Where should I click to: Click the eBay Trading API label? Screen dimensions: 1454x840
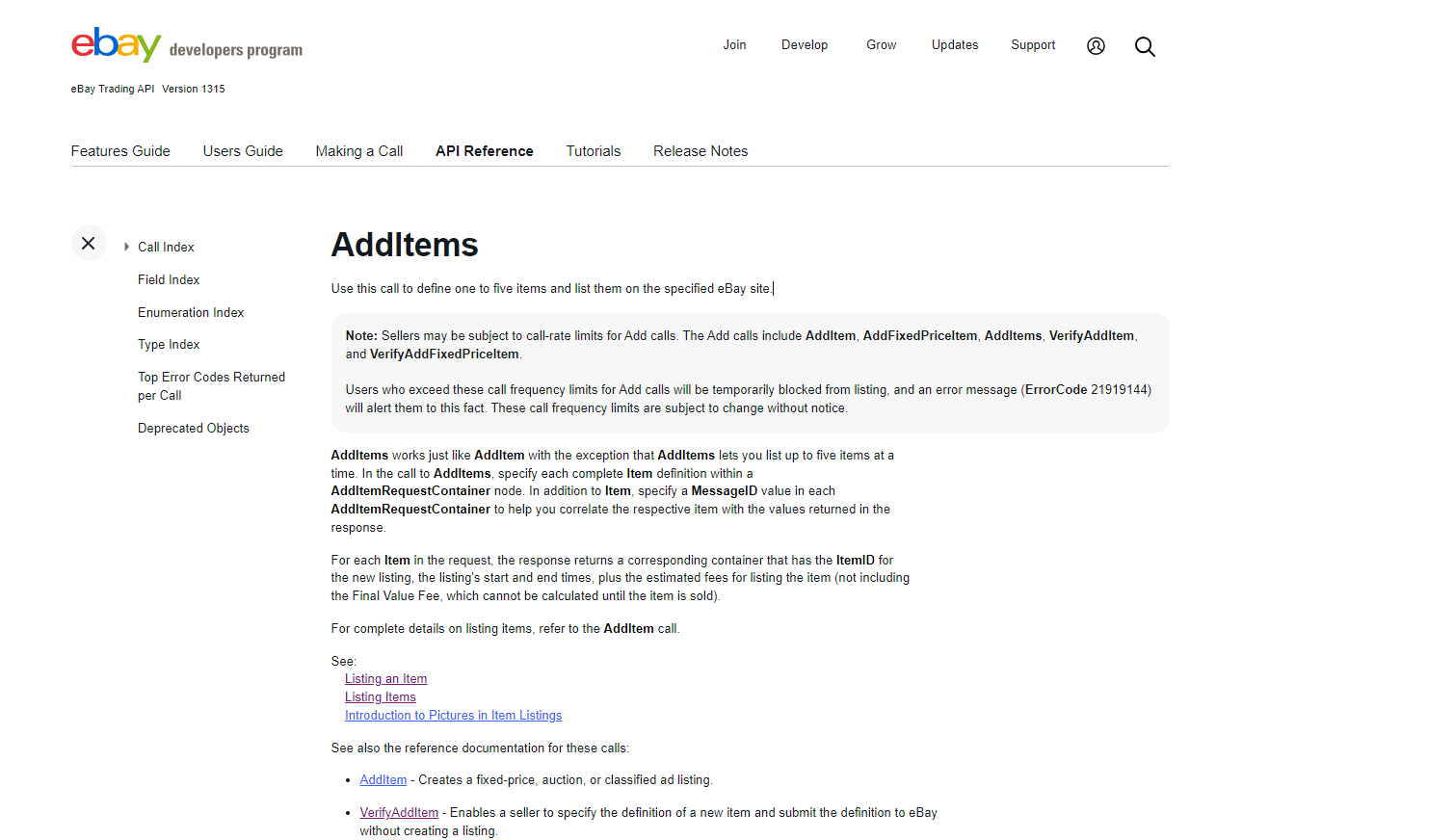click(x=113, y=89)
